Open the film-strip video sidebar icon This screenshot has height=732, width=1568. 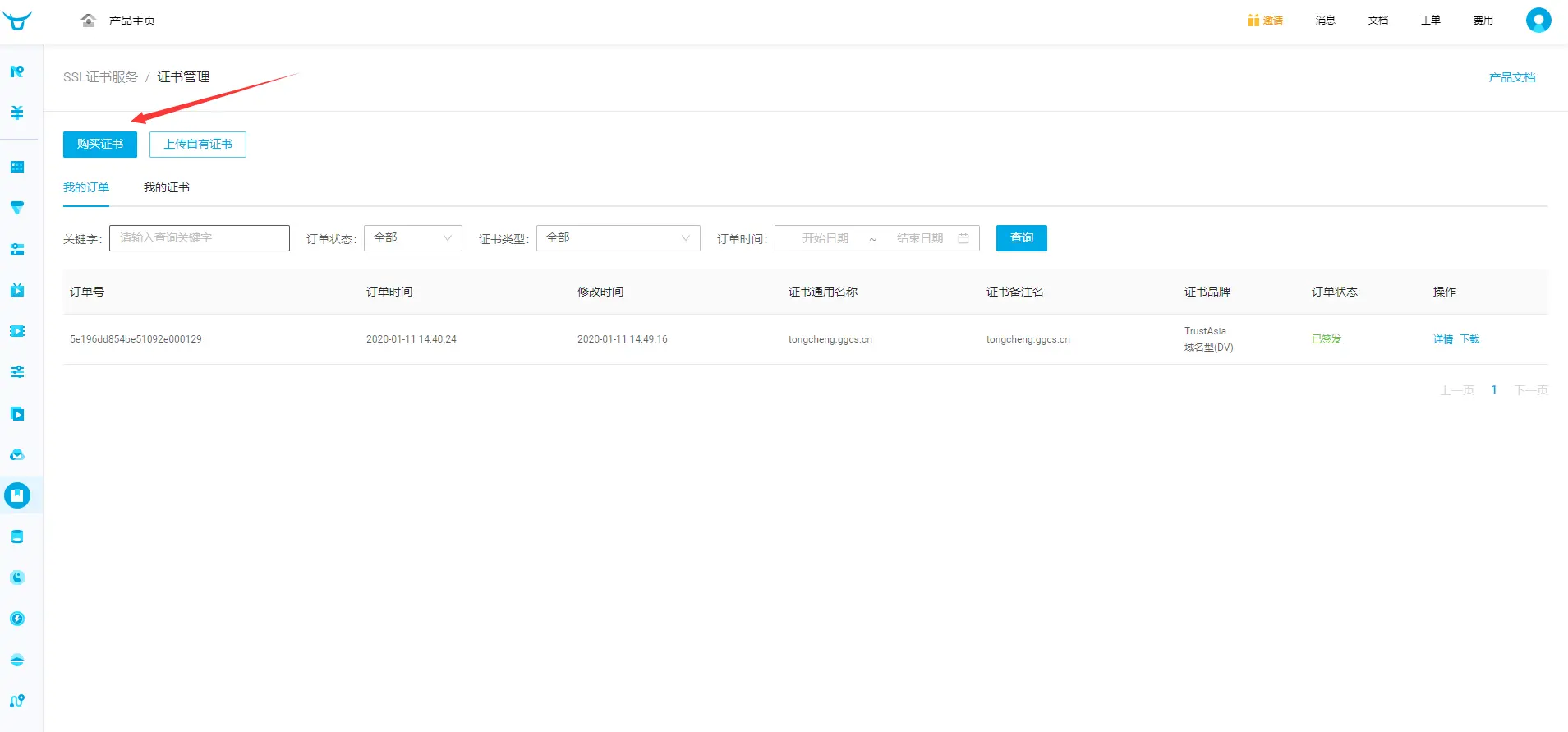(x=17, y=331)
